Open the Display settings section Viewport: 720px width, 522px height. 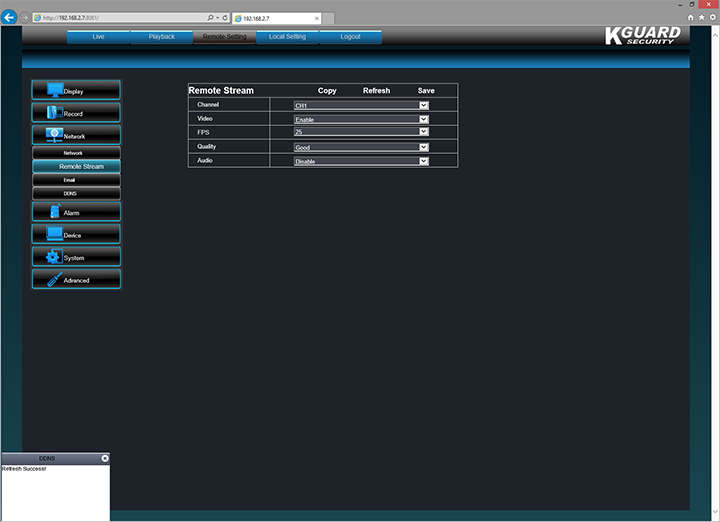tap(76, 91)
